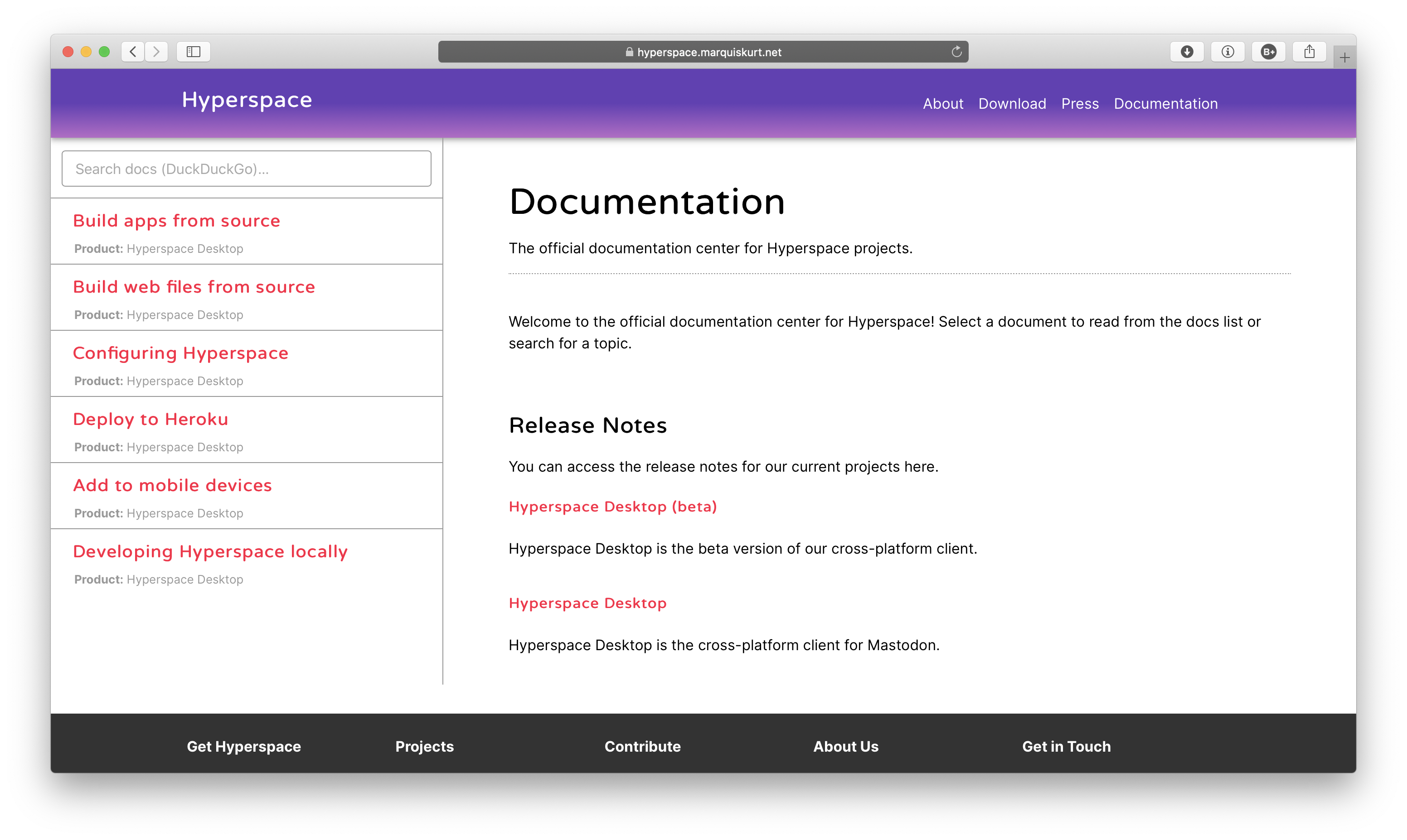Click text 'The official documentation center for Hyperspace projects.'
This screenshot has height=840, width=1407.
pos(711,248)
